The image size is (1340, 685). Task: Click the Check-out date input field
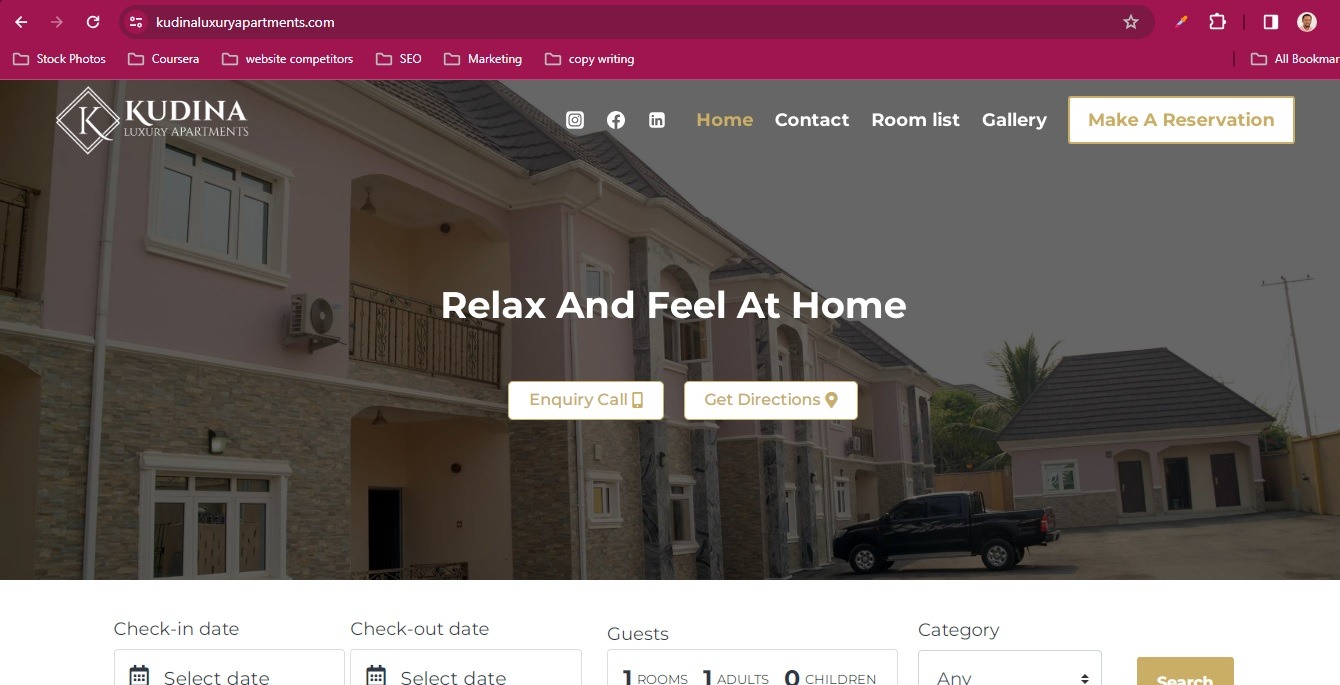[466, 668]
